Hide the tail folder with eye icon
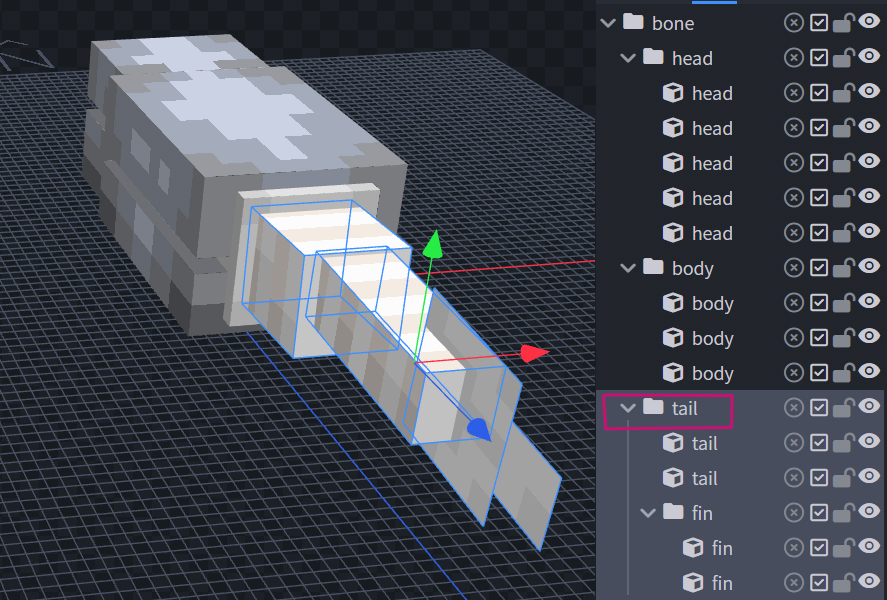Viewport: 887px width, 600px height. point(869,407)
